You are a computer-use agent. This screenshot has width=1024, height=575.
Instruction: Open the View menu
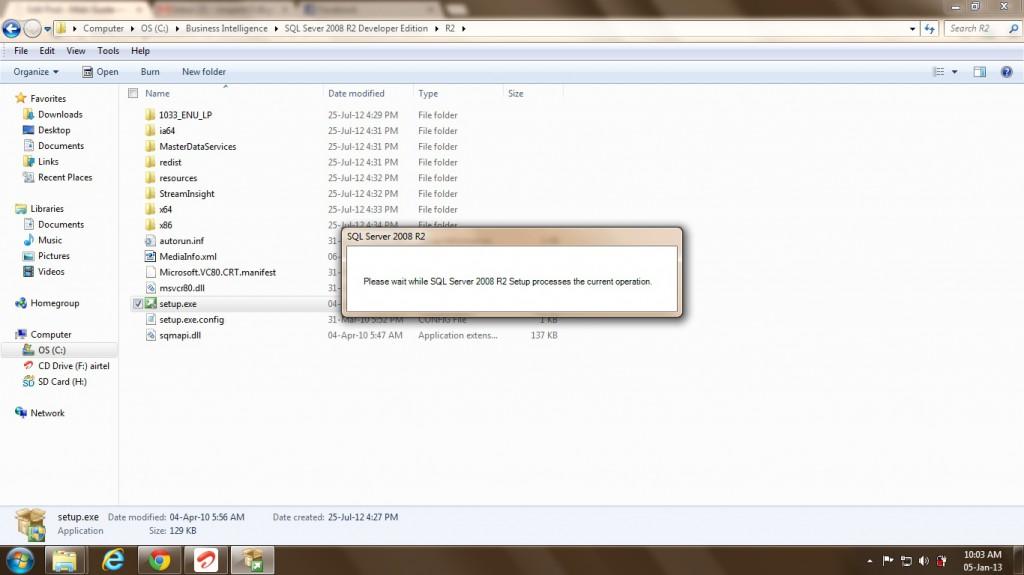76,51
